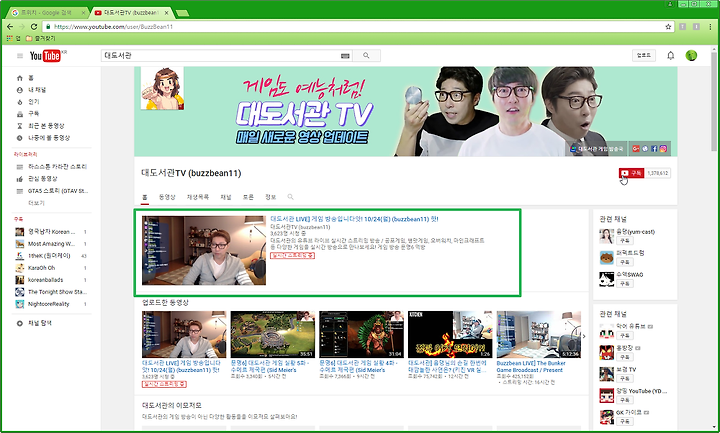Click the magnifier search button
720x433 pixels.
coord(366,56)
